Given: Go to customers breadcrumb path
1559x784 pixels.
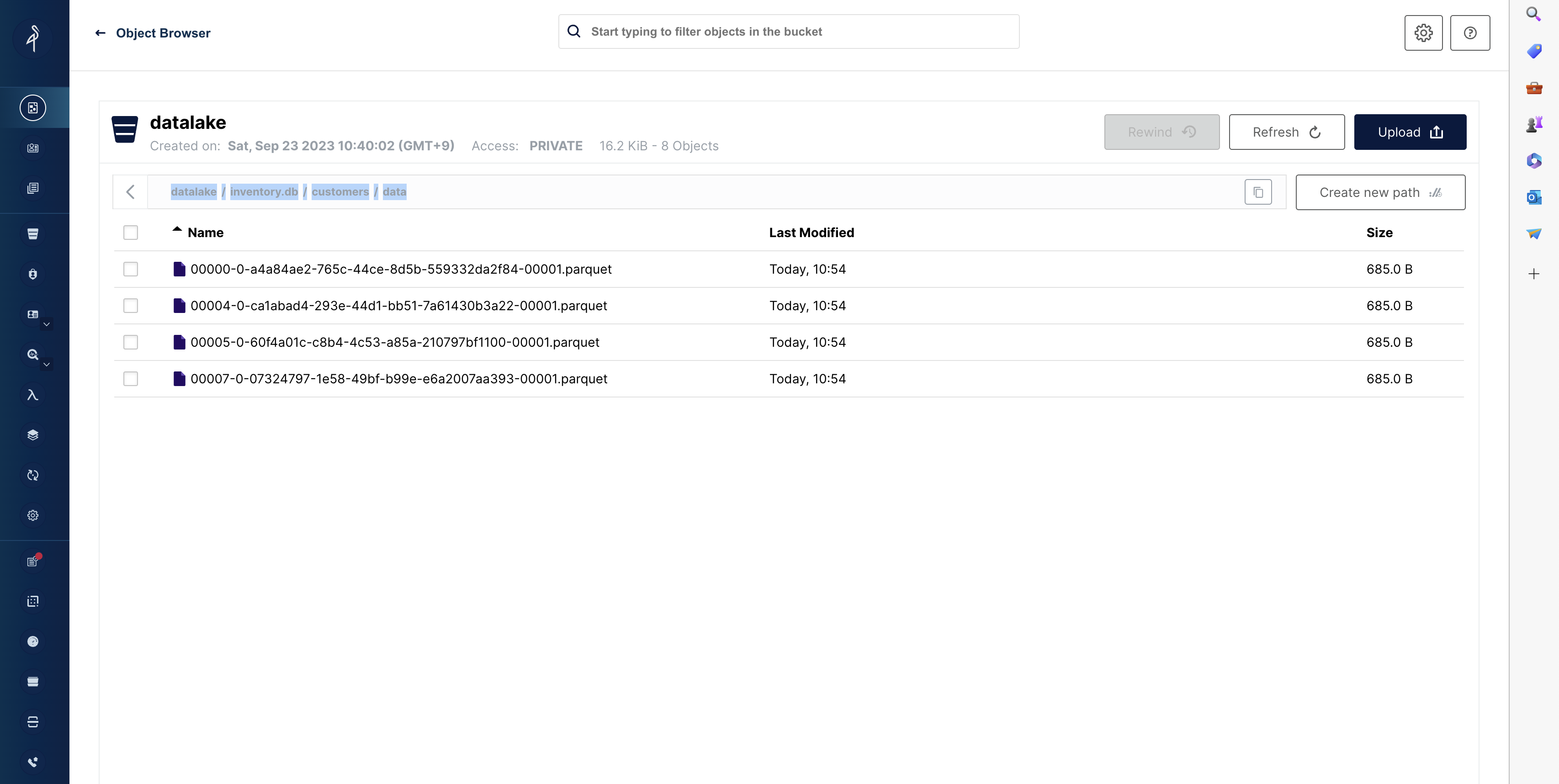Looking at the screenshot, I should [340, 192].
